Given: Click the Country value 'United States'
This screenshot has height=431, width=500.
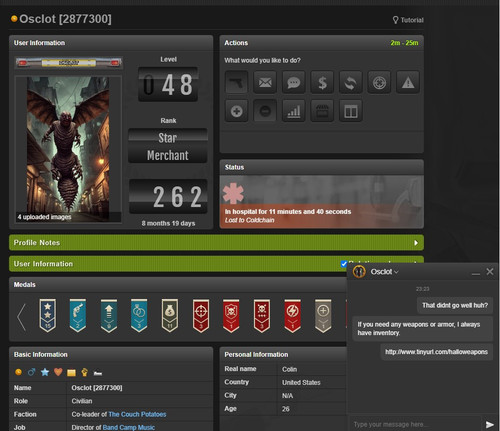Looking at the screenshot, I should tap(301, 383).
